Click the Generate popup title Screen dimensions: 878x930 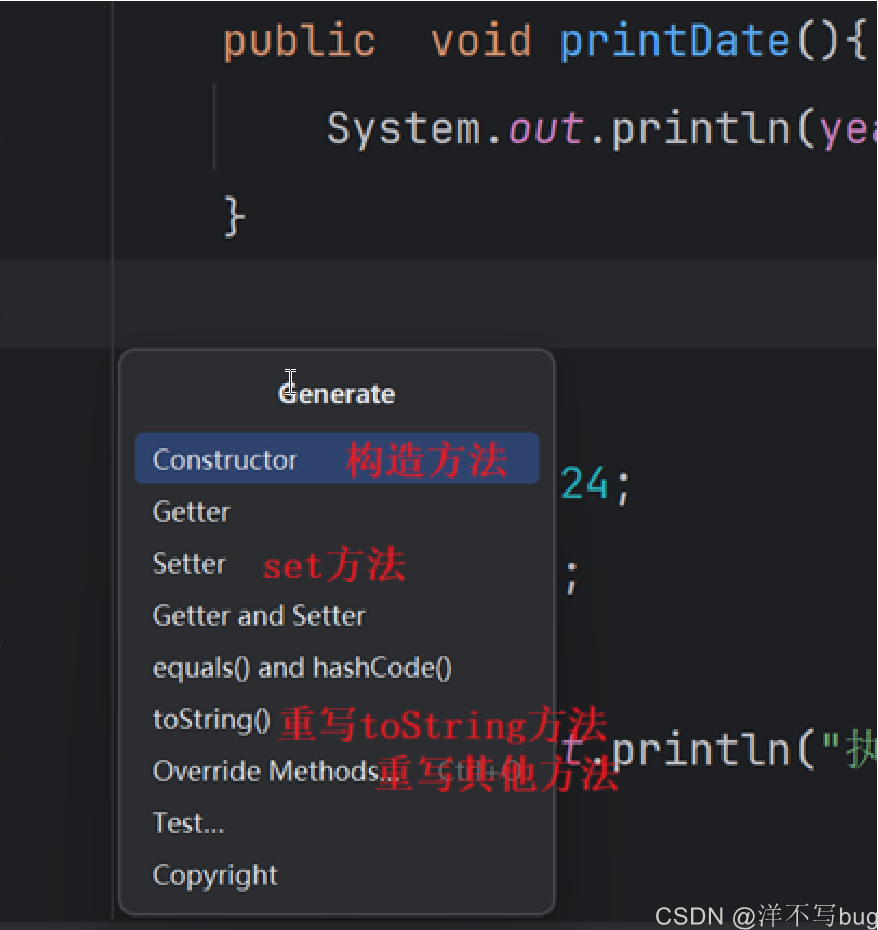pyautogui.click(x=337, y=394)
